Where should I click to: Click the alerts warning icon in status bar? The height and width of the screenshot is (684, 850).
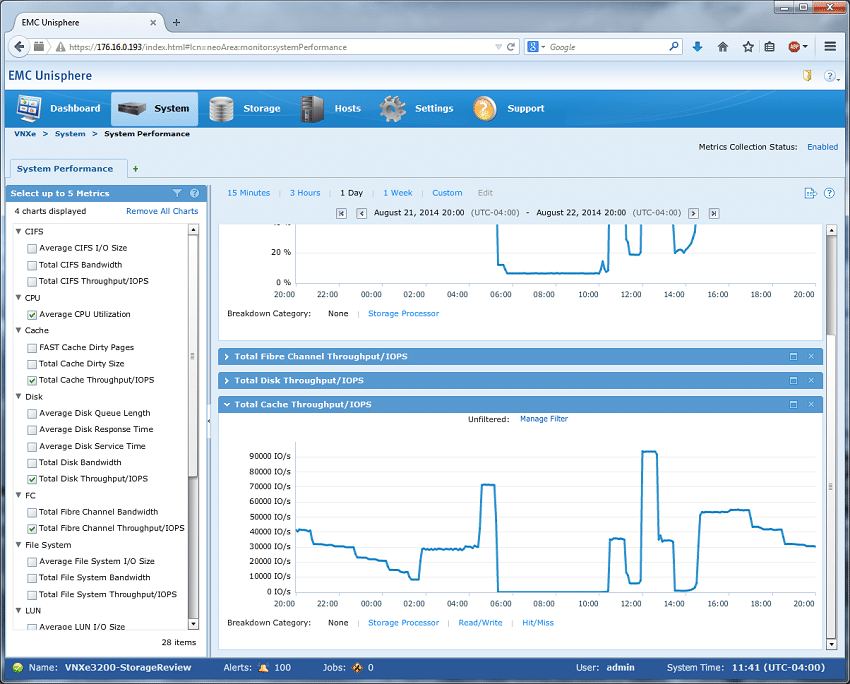(x=263, y=668)
